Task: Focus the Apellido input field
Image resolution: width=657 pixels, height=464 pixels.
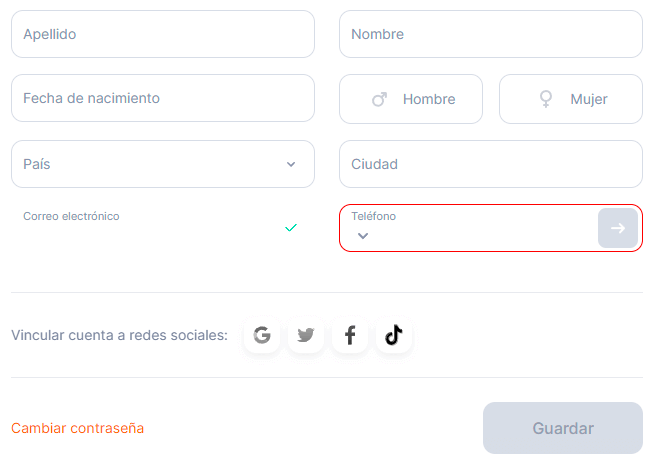Action: point(163,34)
